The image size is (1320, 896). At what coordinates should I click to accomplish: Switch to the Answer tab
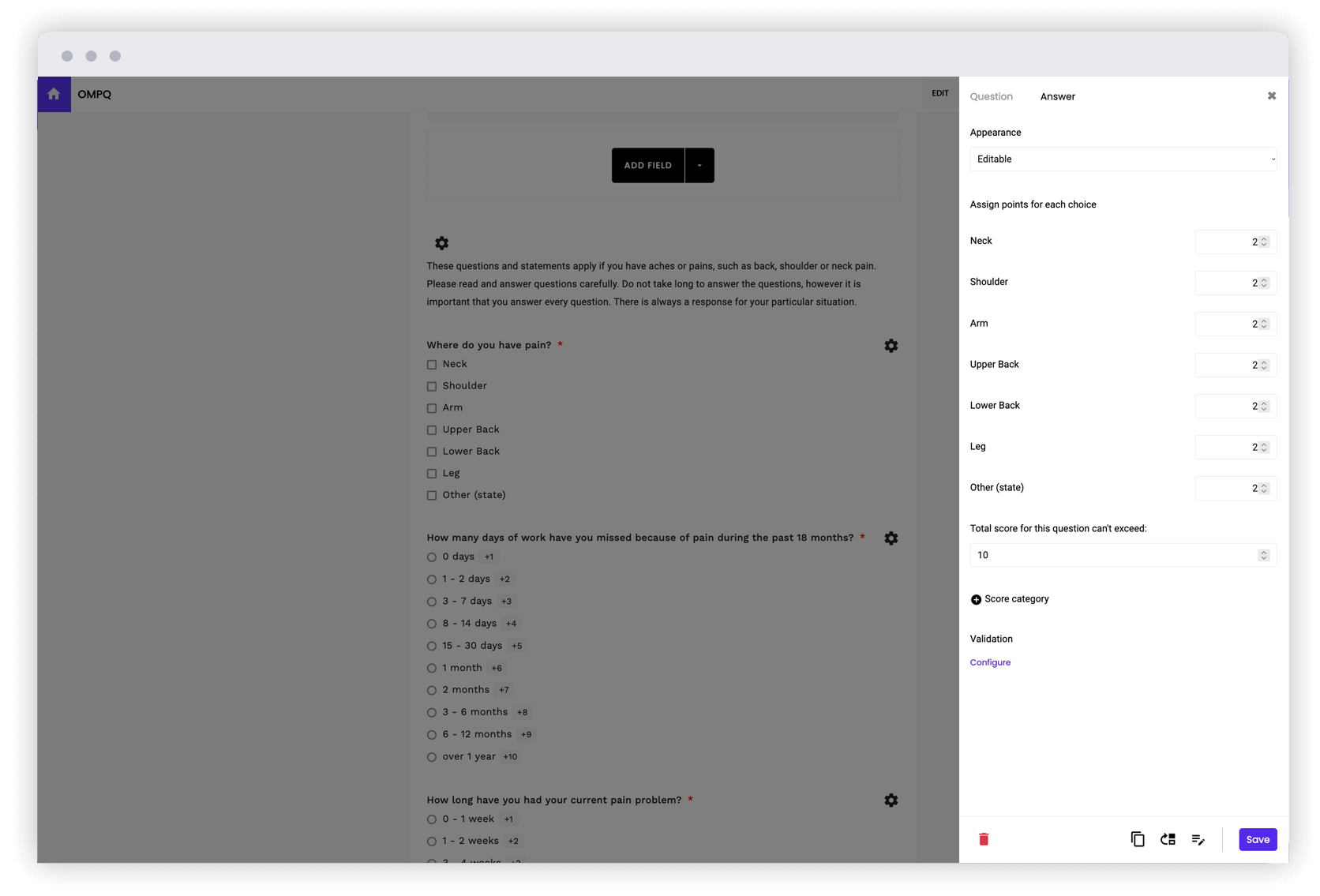(x=1057, y=96)
